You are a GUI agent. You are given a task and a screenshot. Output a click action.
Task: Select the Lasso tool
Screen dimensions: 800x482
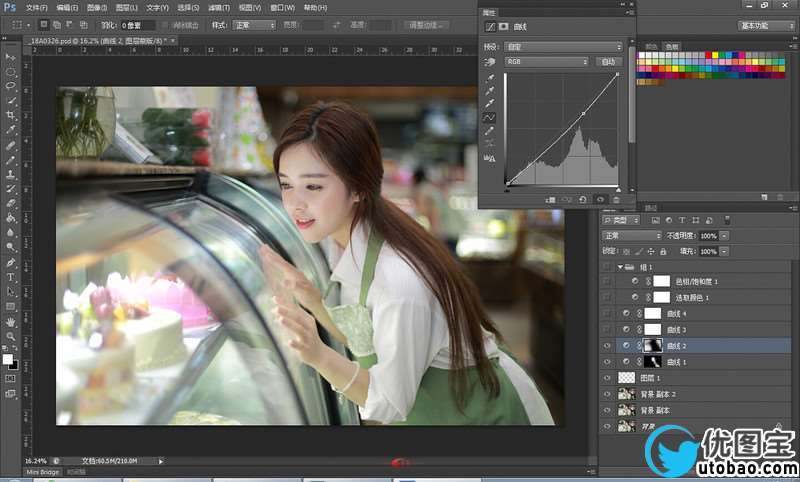(x=11, y=87)
